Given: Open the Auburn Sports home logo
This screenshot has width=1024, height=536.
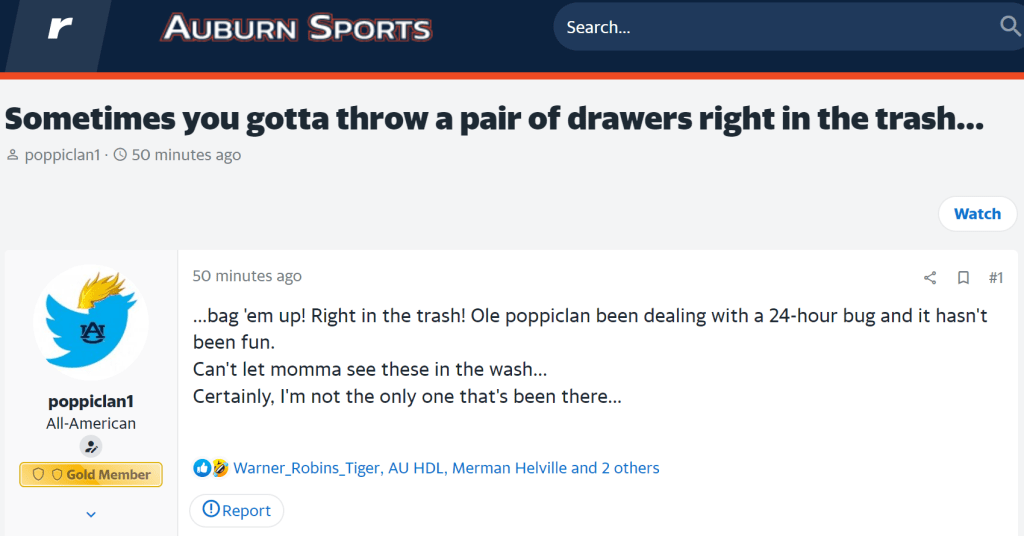Looking at the screenshot, I should point(297,28).
